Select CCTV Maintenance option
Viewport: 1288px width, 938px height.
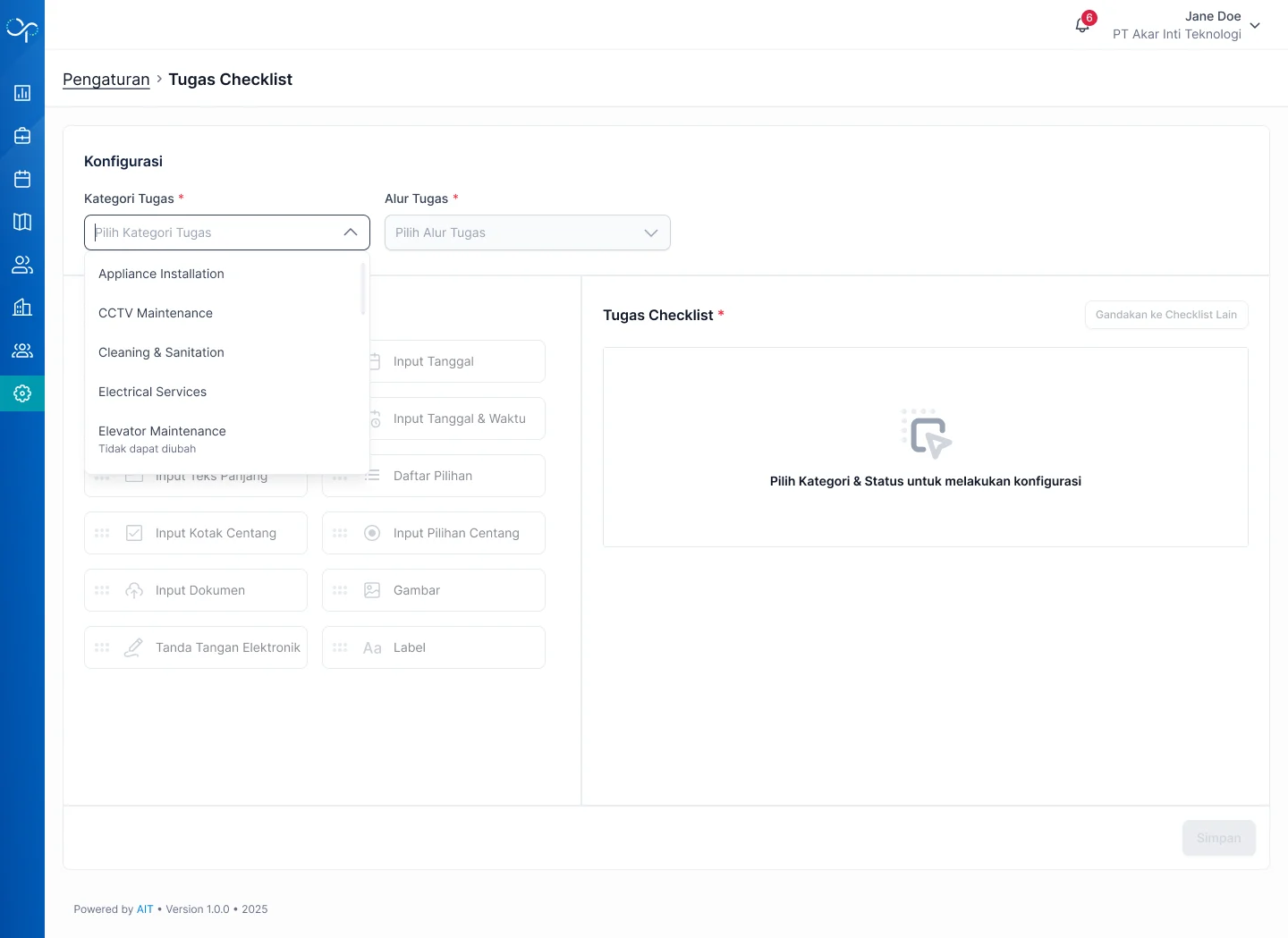[x=227, y=313]
